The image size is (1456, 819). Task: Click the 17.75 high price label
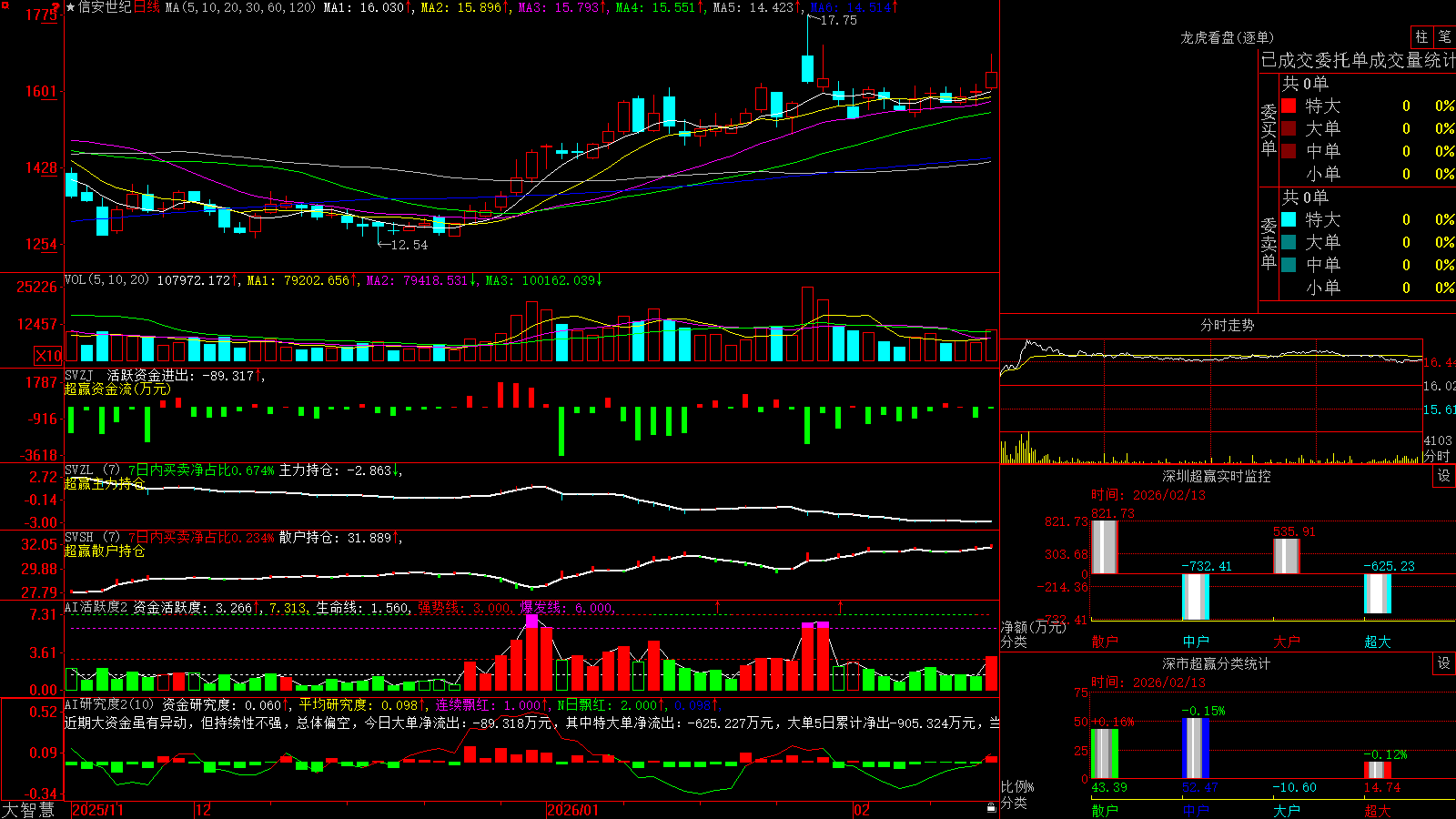pos(839,20)
